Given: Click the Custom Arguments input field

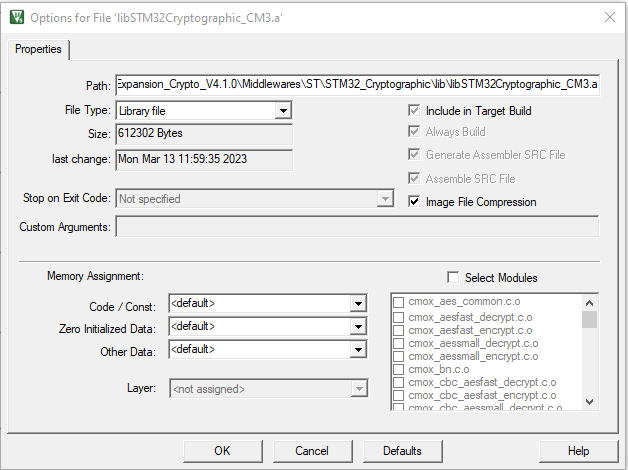Looking at the screenshot, I should pyautogui.click(x=357, y=227).
